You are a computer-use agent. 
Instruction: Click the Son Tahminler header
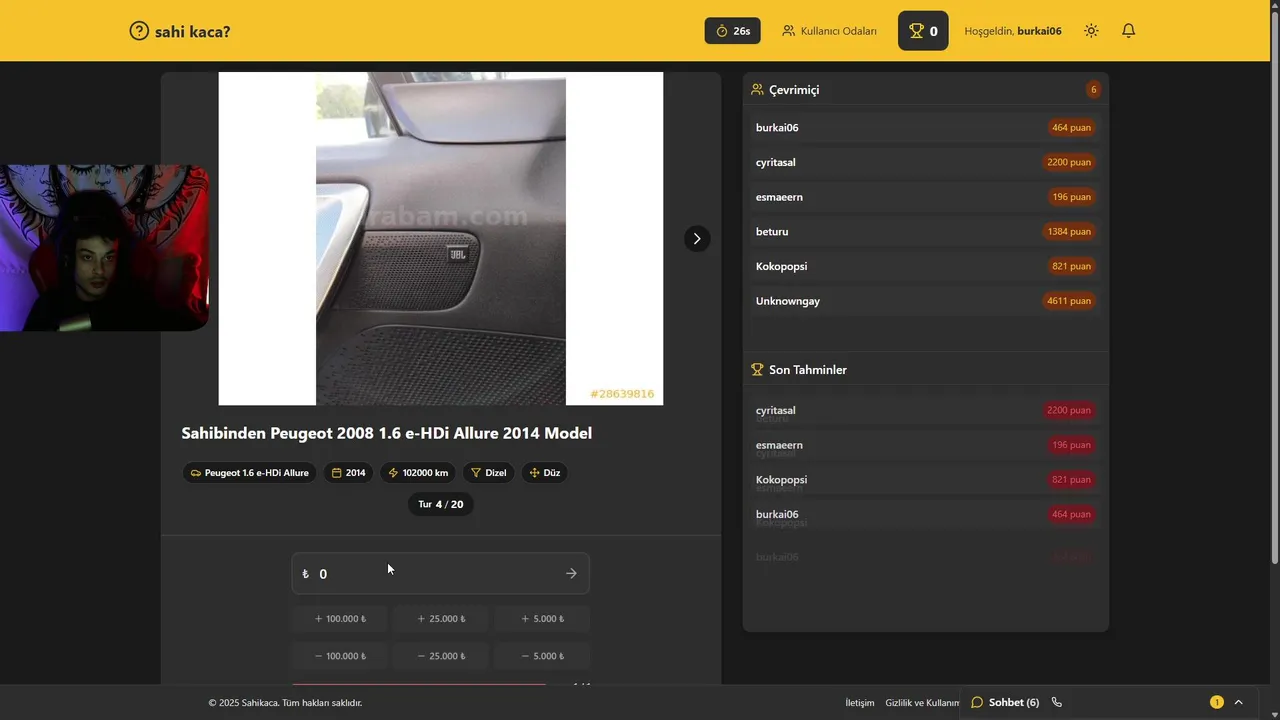[x=799, y=370]
